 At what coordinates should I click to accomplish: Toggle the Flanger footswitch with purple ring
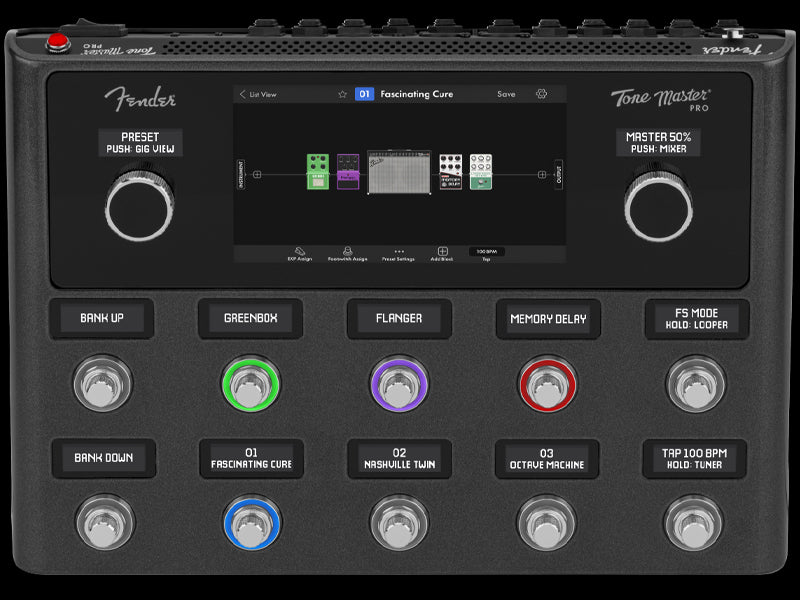398,384
